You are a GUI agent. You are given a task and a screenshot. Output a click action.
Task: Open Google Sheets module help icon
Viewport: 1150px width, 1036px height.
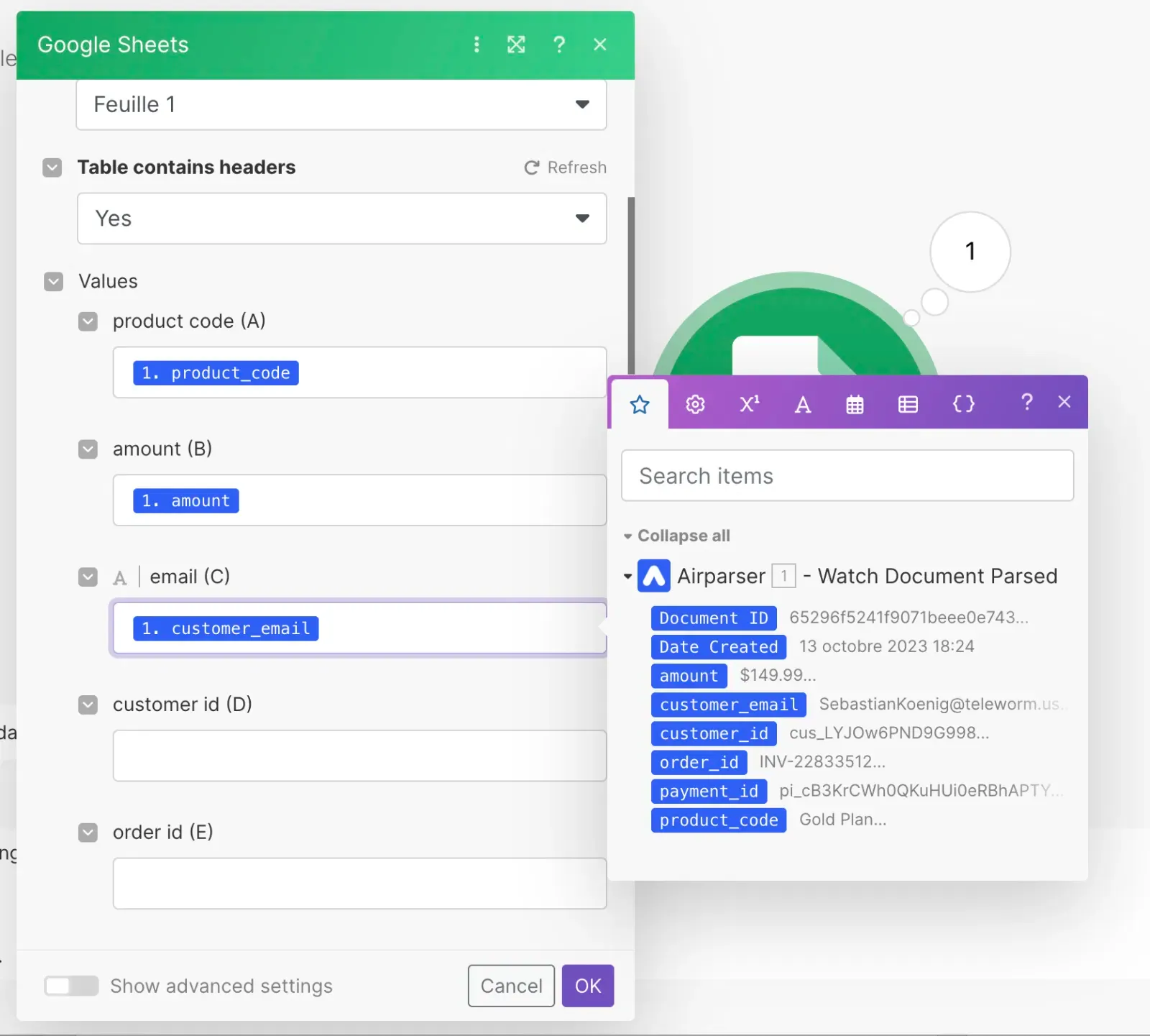click(559, 45)
